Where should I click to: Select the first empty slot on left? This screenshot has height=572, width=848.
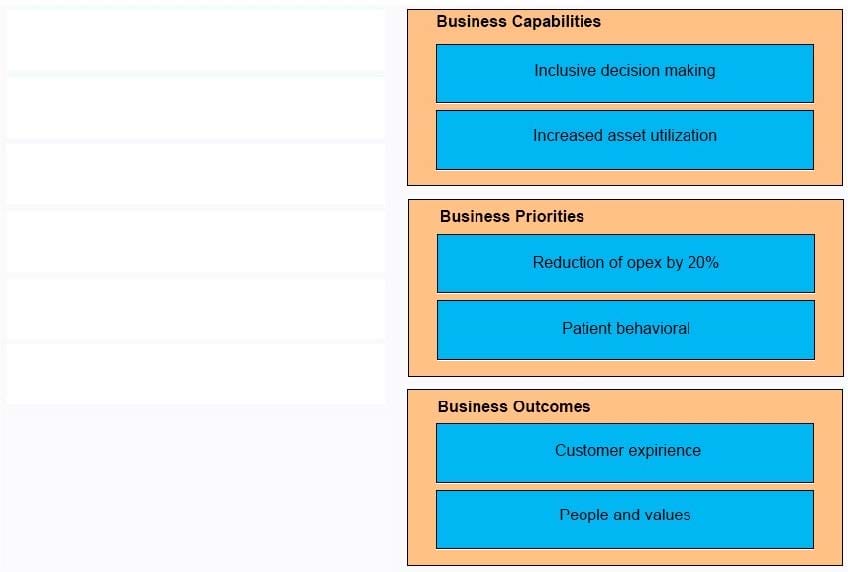click(x=196, y=39)
